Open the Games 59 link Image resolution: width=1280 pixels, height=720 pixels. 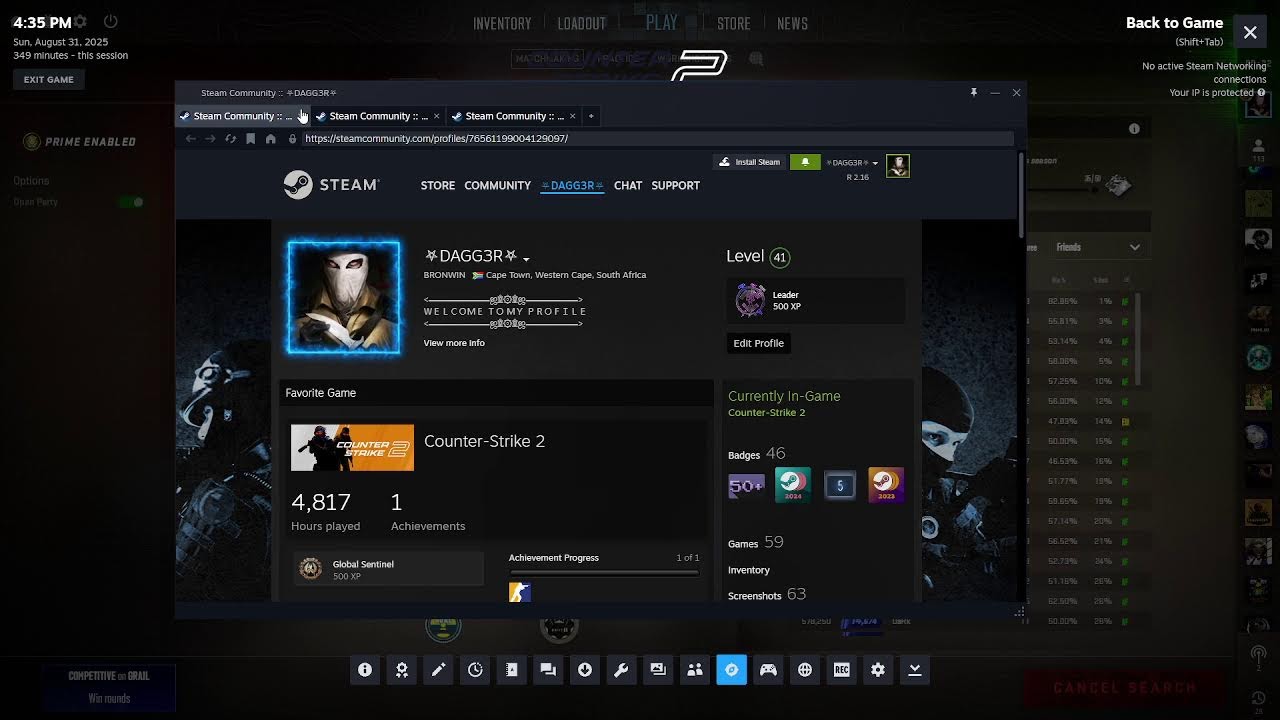coord(756,543)
